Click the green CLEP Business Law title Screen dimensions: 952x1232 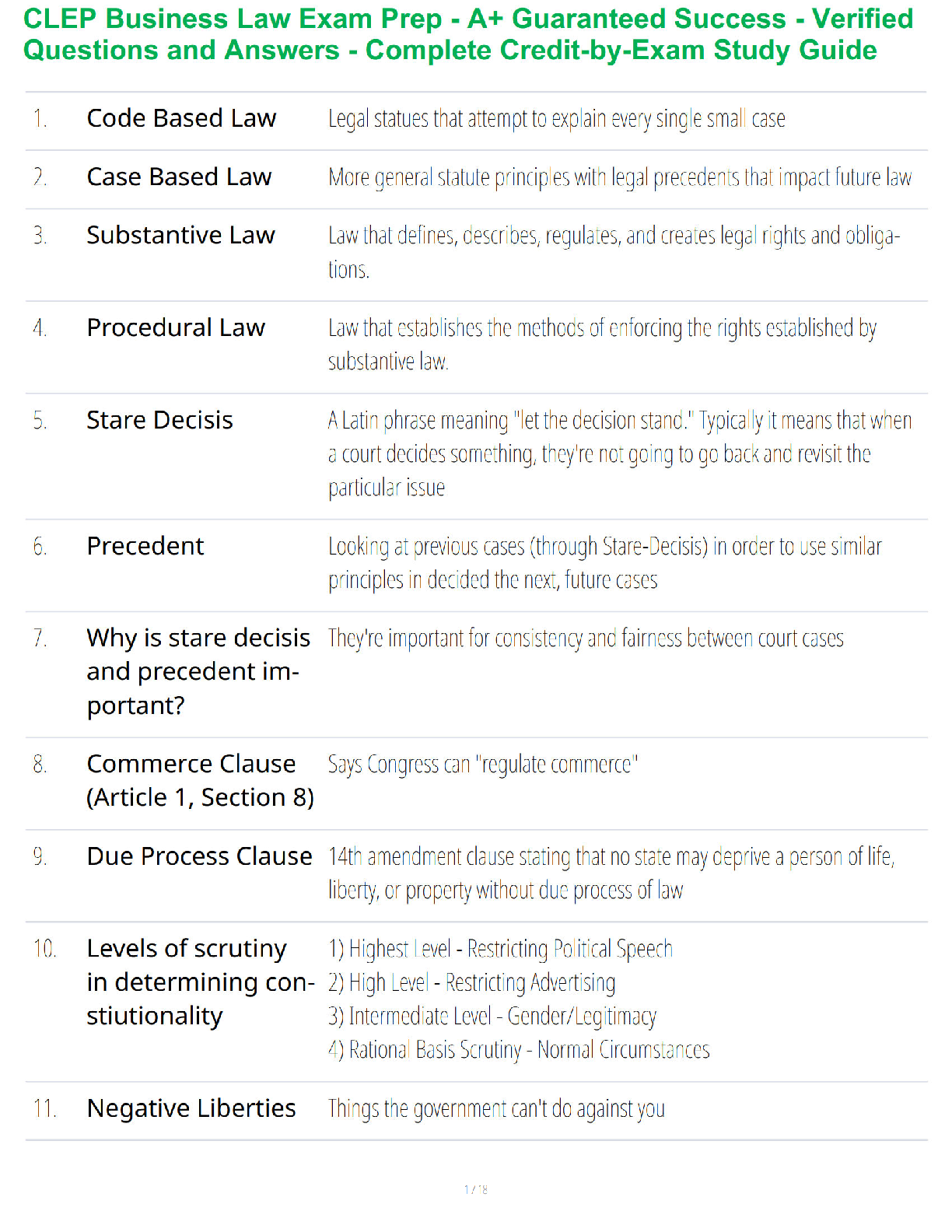click(467, 34)
